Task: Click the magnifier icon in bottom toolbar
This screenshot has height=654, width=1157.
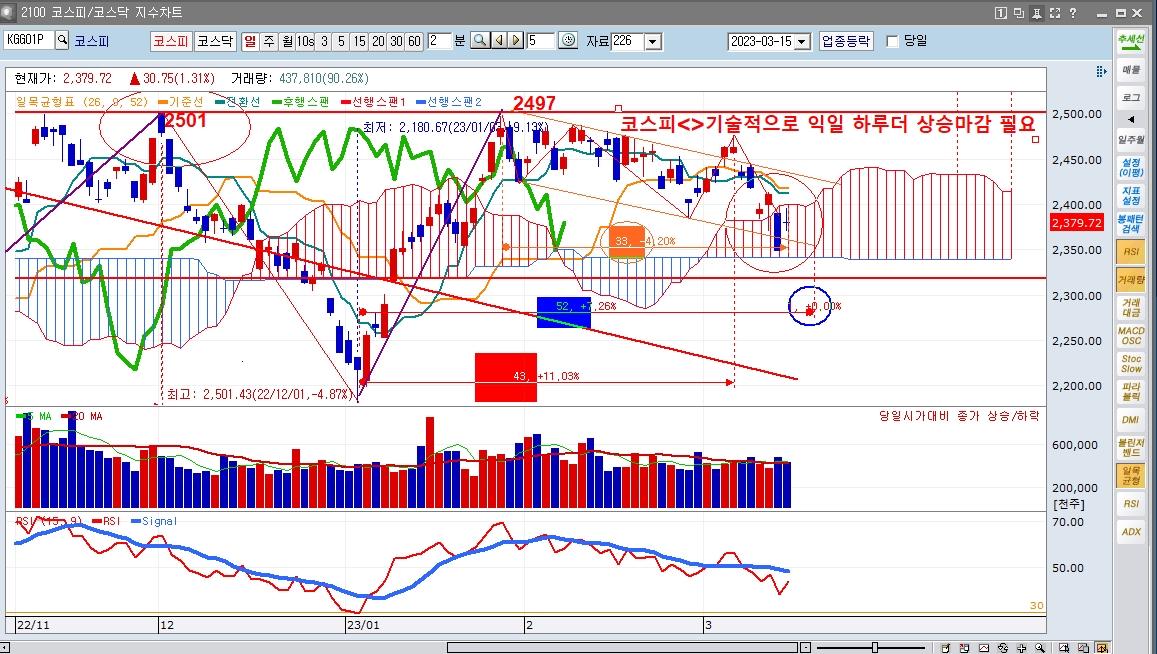Action: pyautogui.click(x=1040, y=648)
